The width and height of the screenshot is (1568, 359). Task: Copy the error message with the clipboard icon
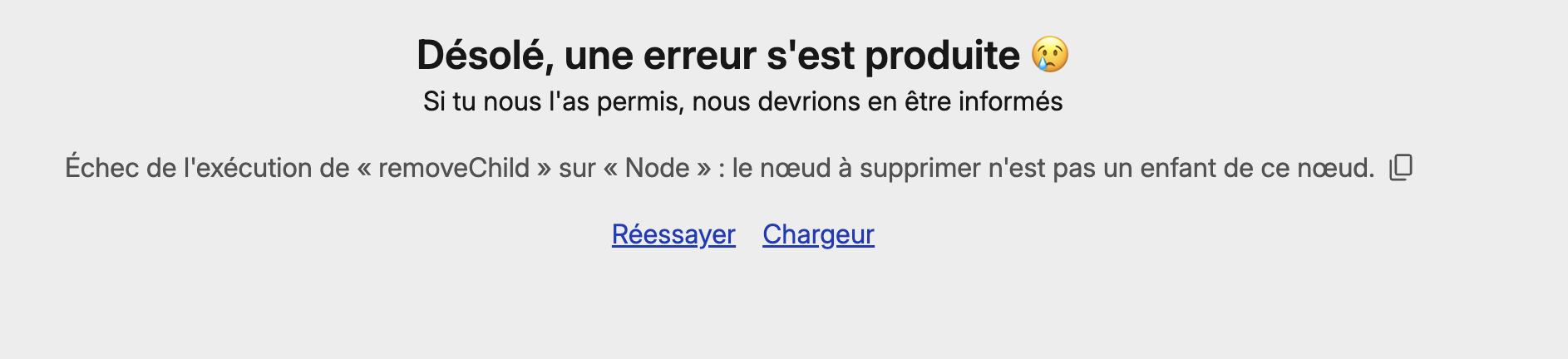coord(1401,168)
